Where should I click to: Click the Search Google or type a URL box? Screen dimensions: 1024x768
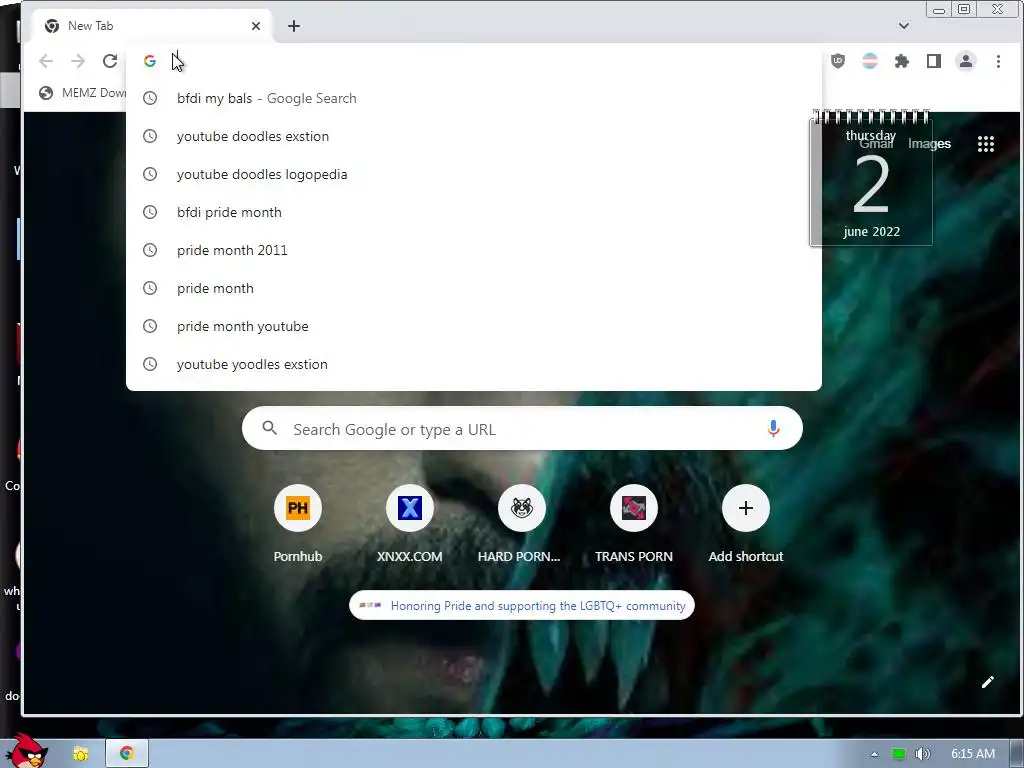(x=522, y=428)
